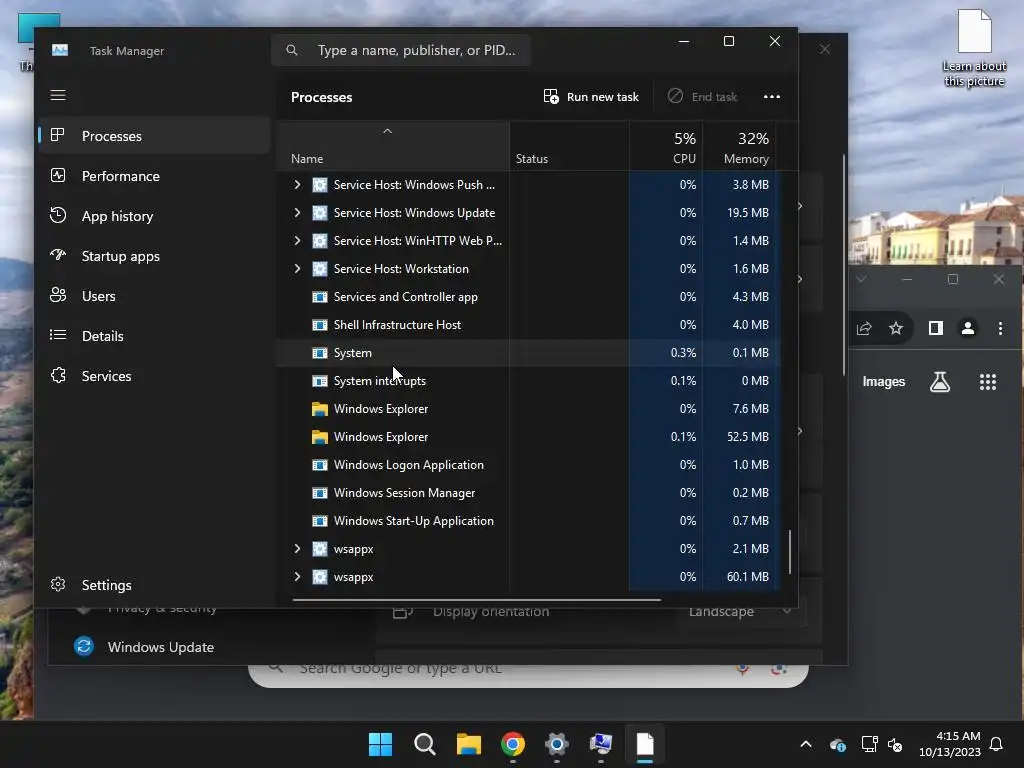The image size is (1024, 768).
Task: Open File Explorer from taskbar
Action: [x=469, y=744]
